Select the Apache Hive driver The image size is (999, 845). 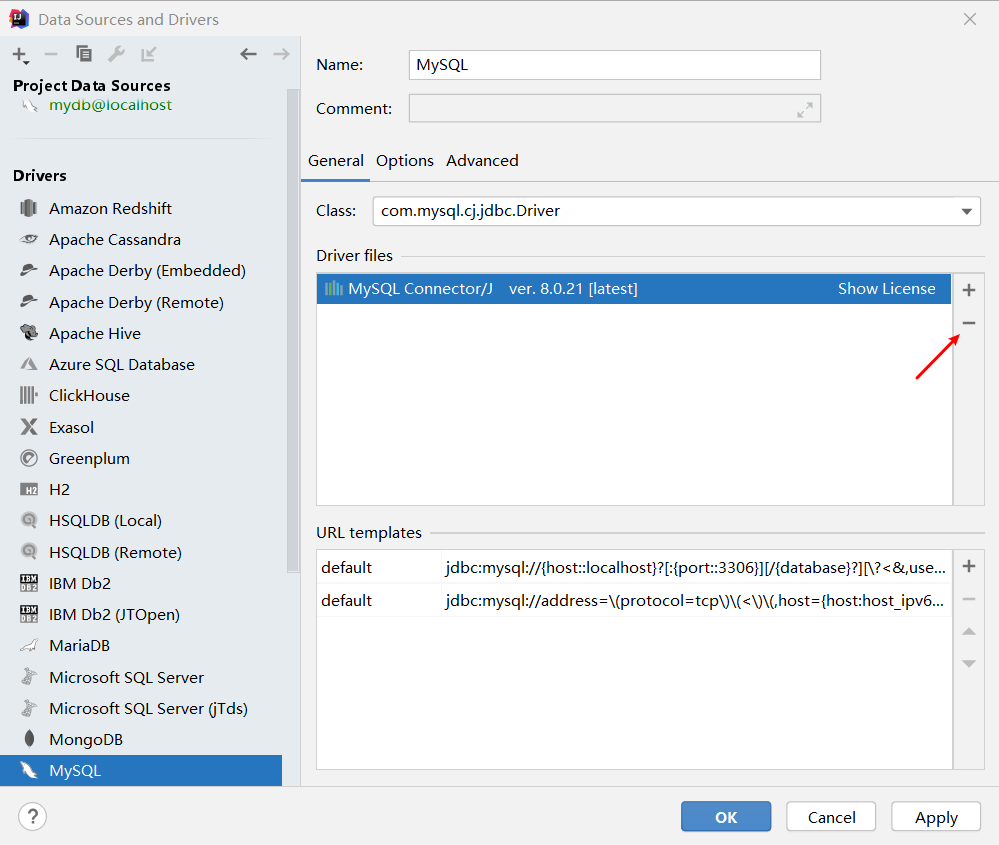(141, 333)
